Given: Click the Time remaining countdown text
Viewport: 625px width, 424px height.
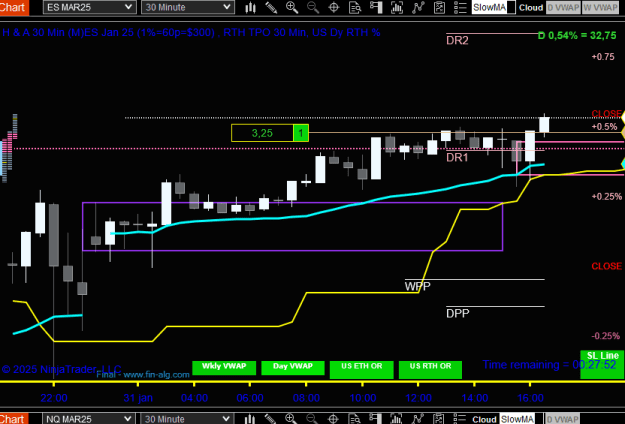Looking at the screenshot, I should [549, 365].
